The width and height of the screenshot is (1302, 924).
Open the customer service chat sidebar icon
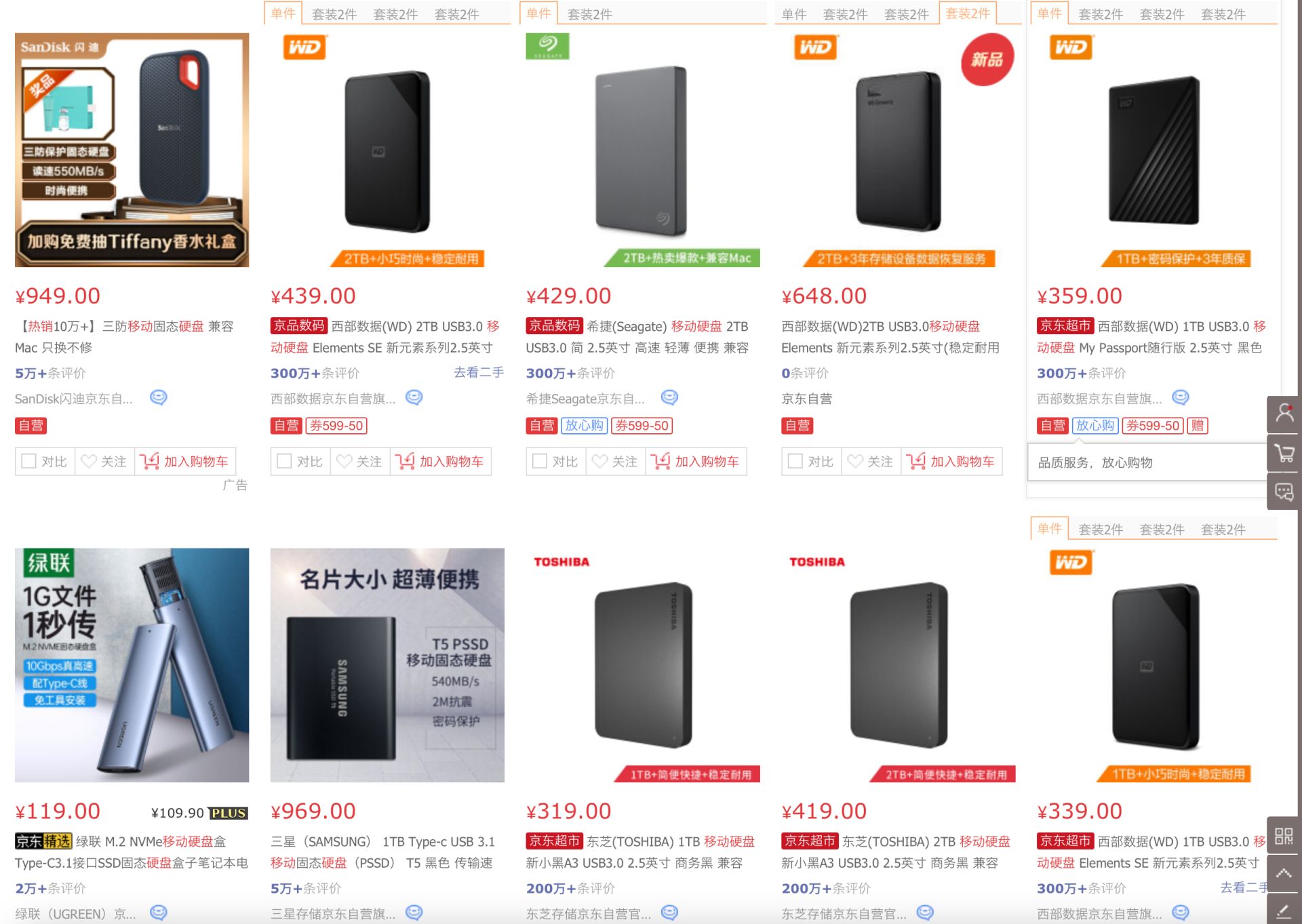[x=1284, y=491]
